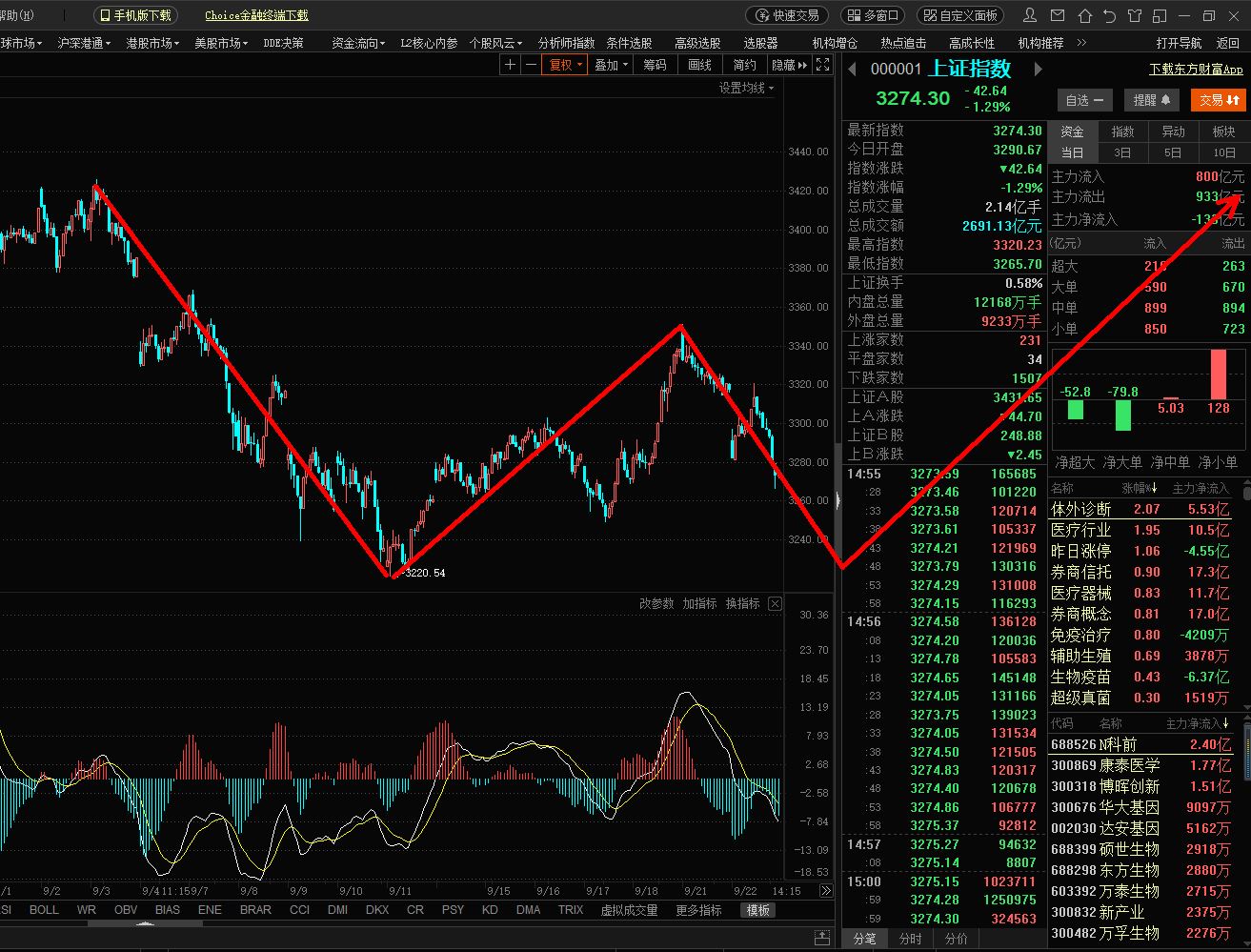Select 当日 period option
The width and height of the screenshot is (1251, 952).
click(x=1073, y=152)
